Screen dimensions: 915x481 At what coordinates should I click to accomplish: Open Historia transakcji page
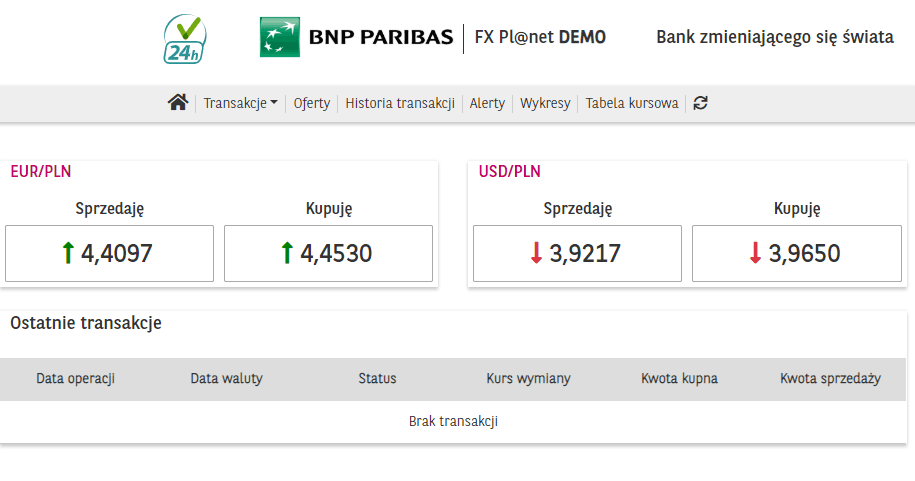pos(400,103)
